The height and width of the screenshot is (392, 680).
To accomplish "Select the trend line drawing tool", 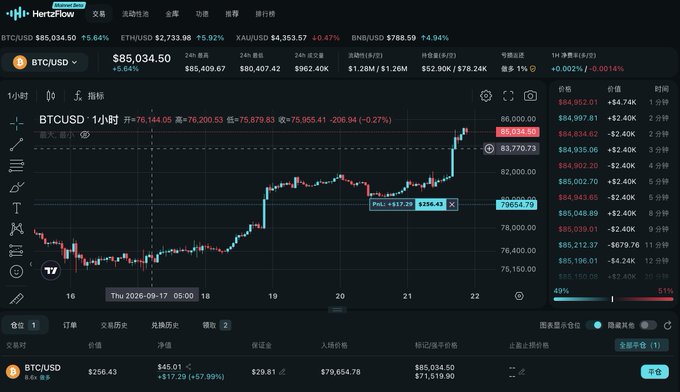I will [16, 145].
